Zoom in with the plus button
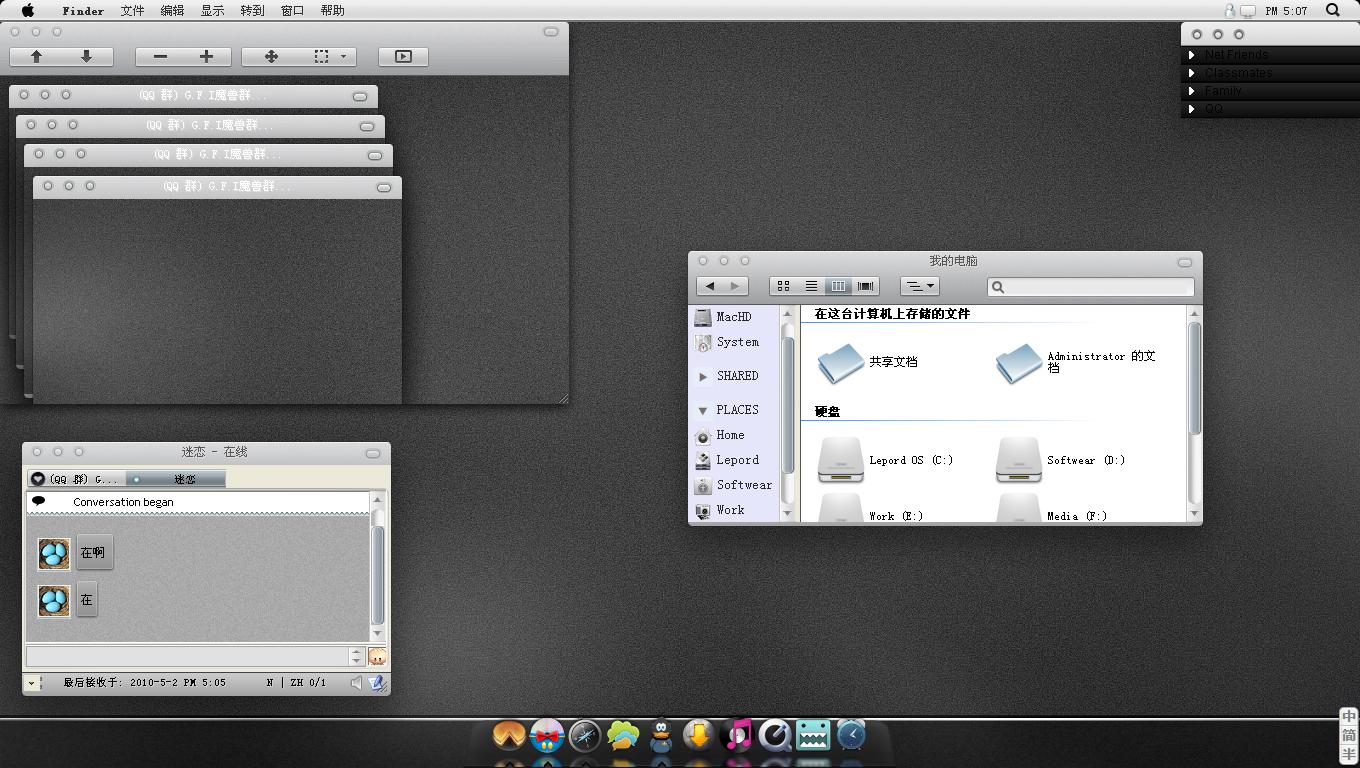 coord(207,57)
